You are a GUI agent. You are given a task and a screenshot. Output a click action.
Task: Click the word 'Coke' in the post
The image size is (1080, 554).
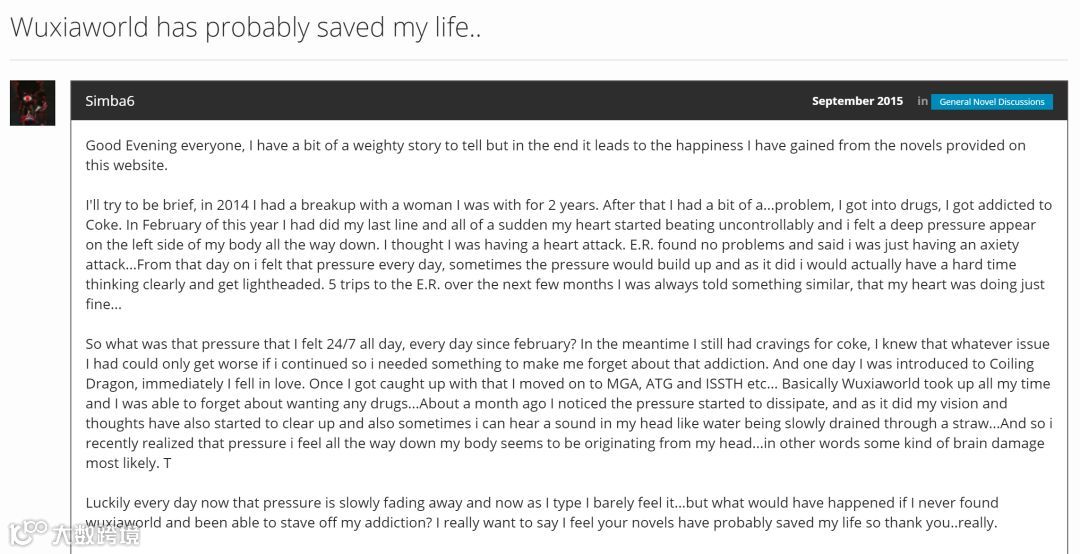pos(103,225)
